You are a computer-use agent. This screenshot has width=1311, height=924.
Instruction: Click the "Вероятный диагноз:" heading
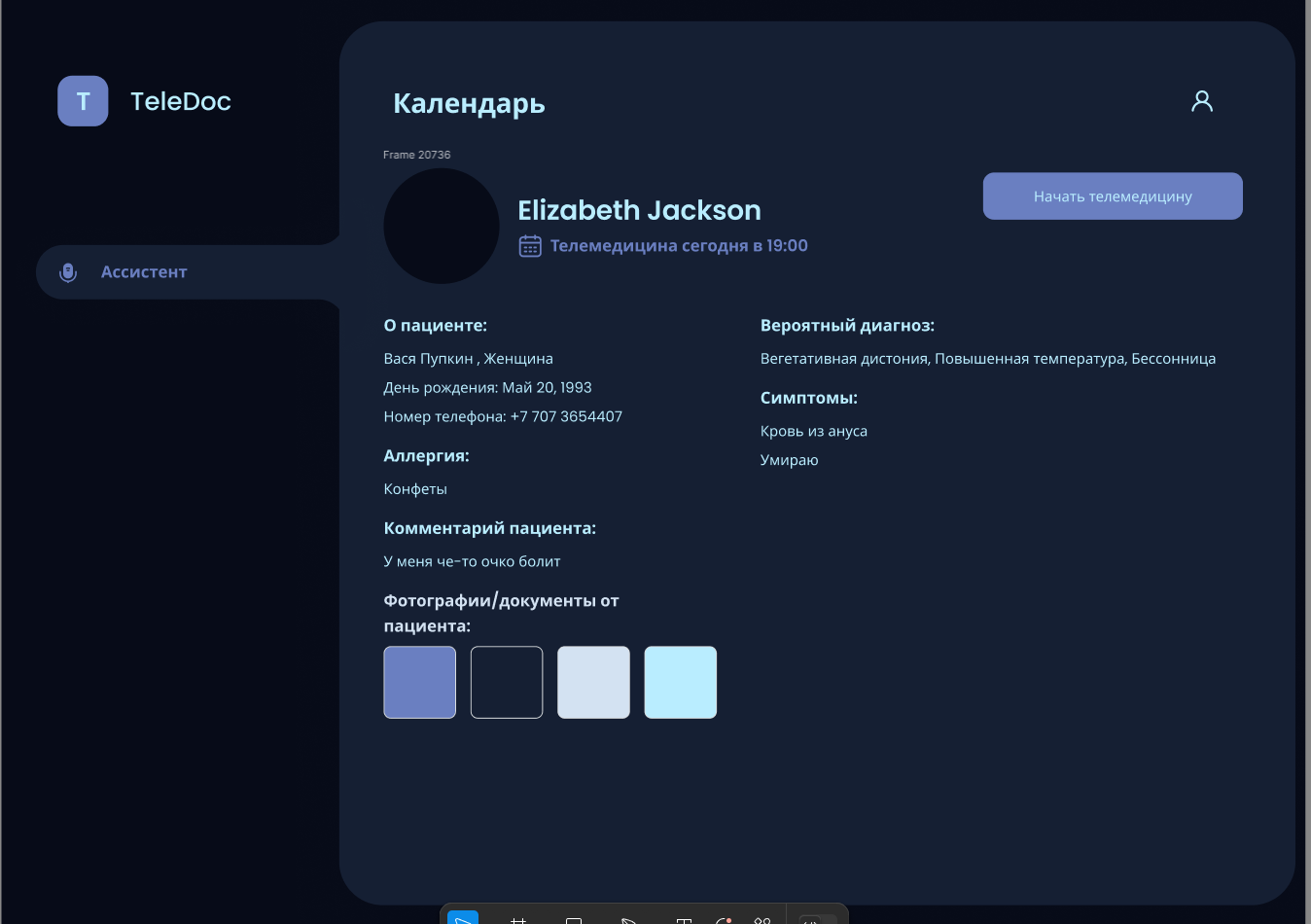[847, 326]
